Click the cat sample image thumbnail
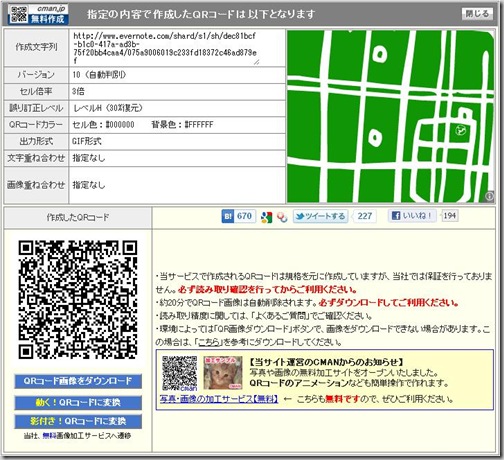The height and width of the screenshot is (460, 504). click(x=223, y=373)
